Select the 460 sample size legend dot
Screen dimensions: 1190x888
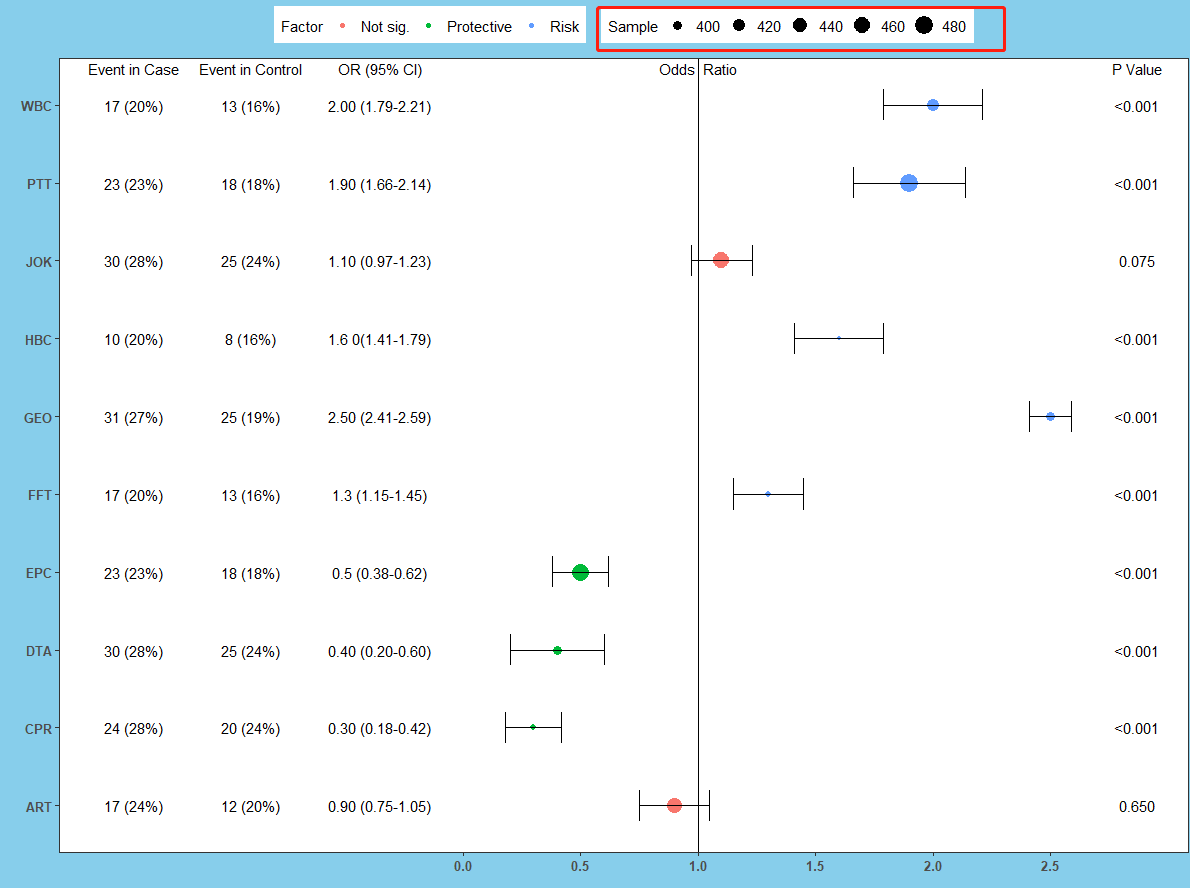coord(861,26)
